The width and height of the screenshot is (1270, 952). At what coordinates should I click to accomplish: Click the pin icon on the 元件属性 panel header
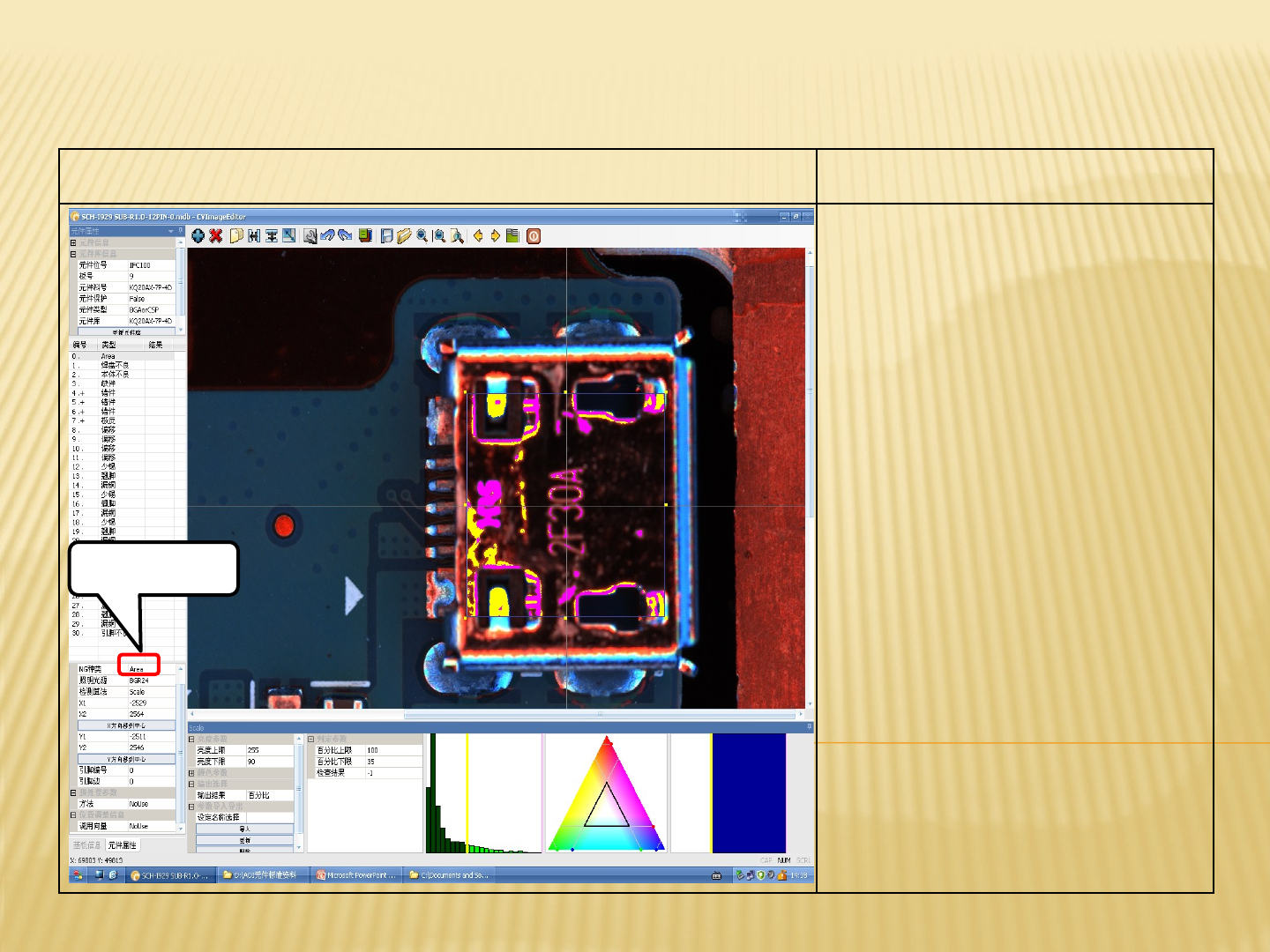181,231
